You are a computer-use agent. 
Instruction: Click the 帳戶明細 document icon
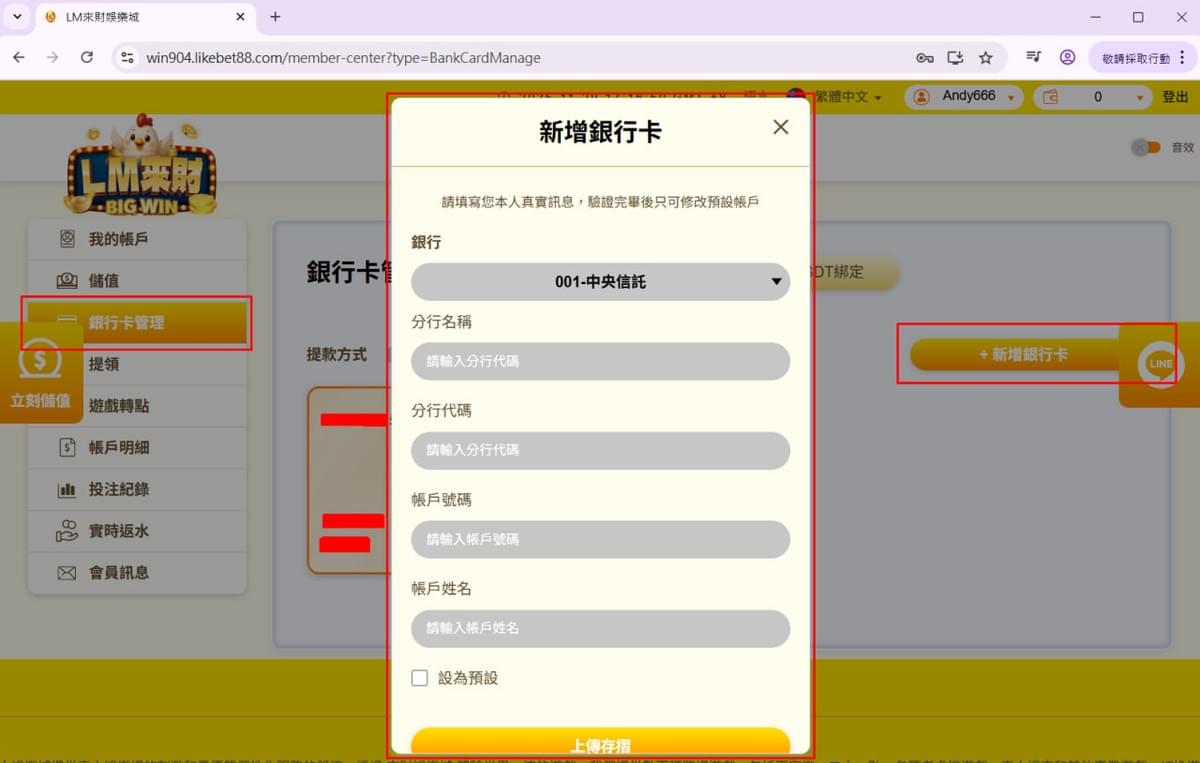click(67, 448)
